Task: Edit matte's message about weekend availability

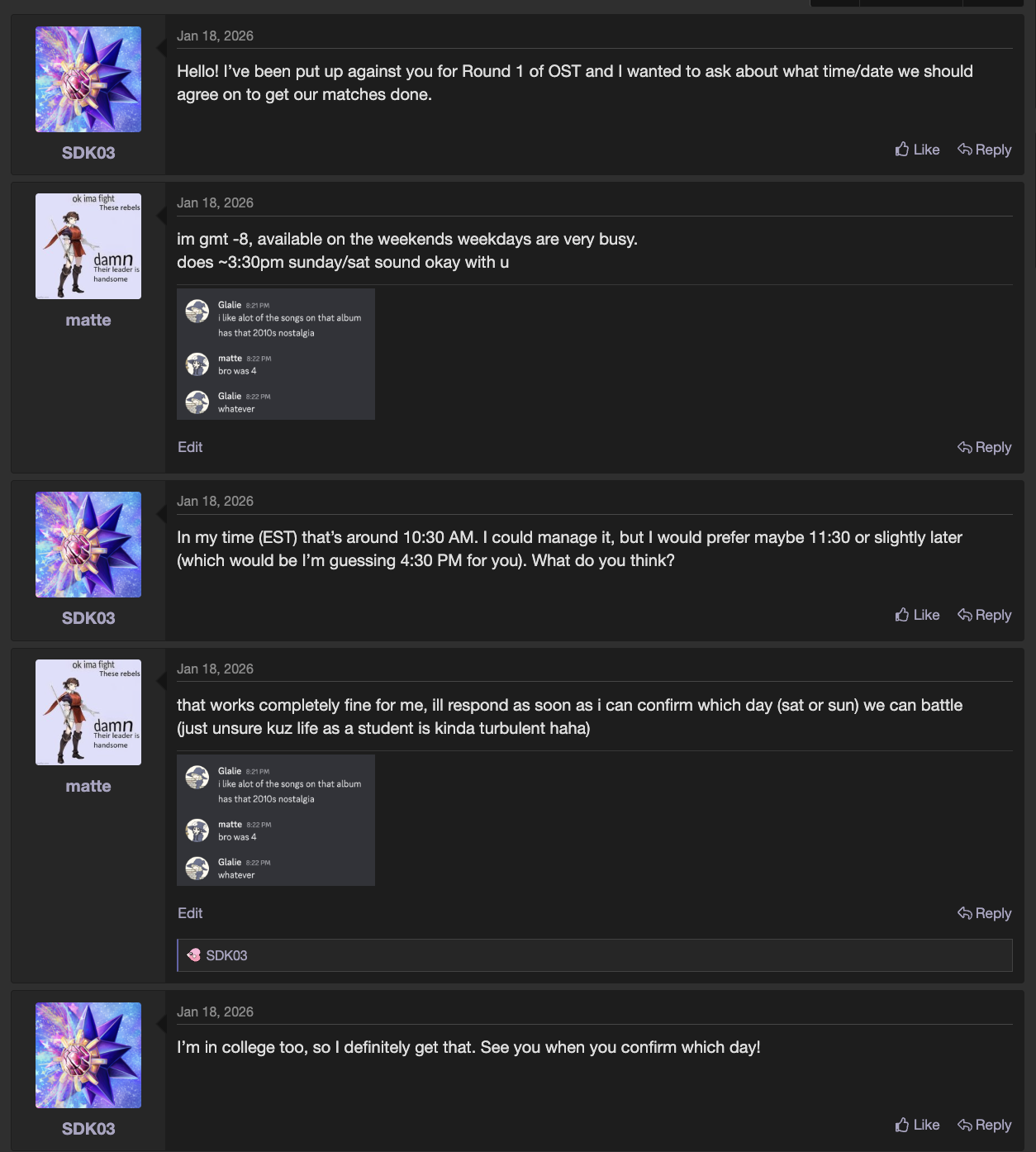Action: coord(190,447)
